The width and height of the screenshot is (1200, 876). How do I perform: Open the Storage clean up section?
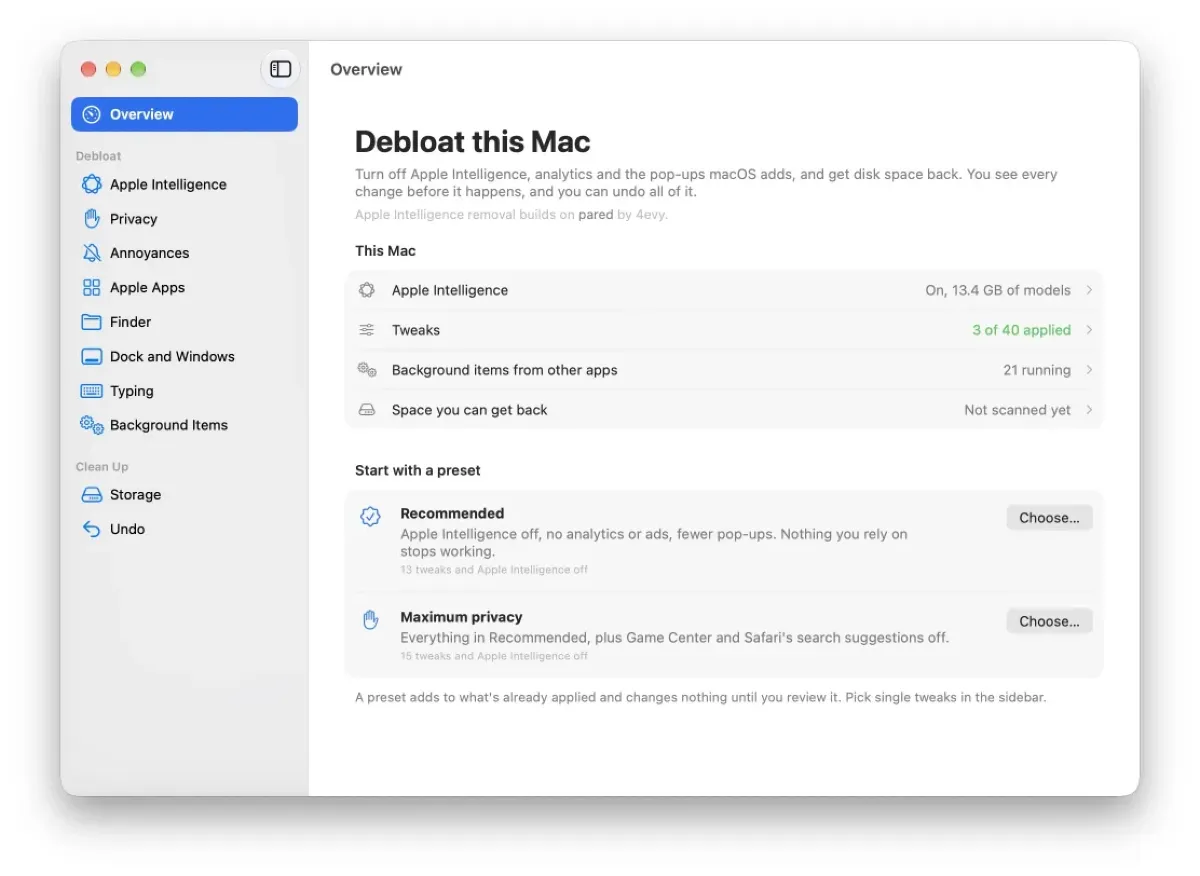pyautogui.click(x=184, y=495)
